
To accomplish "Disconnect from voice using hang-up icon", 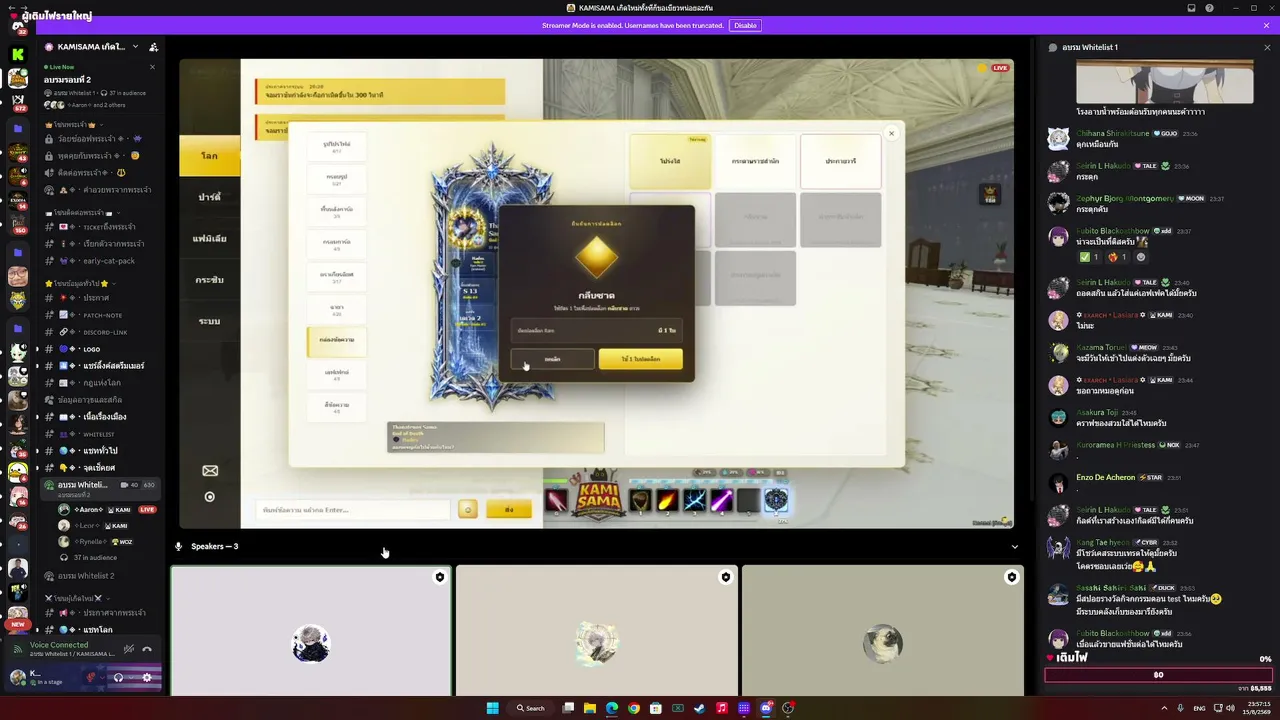I will 147,649.
